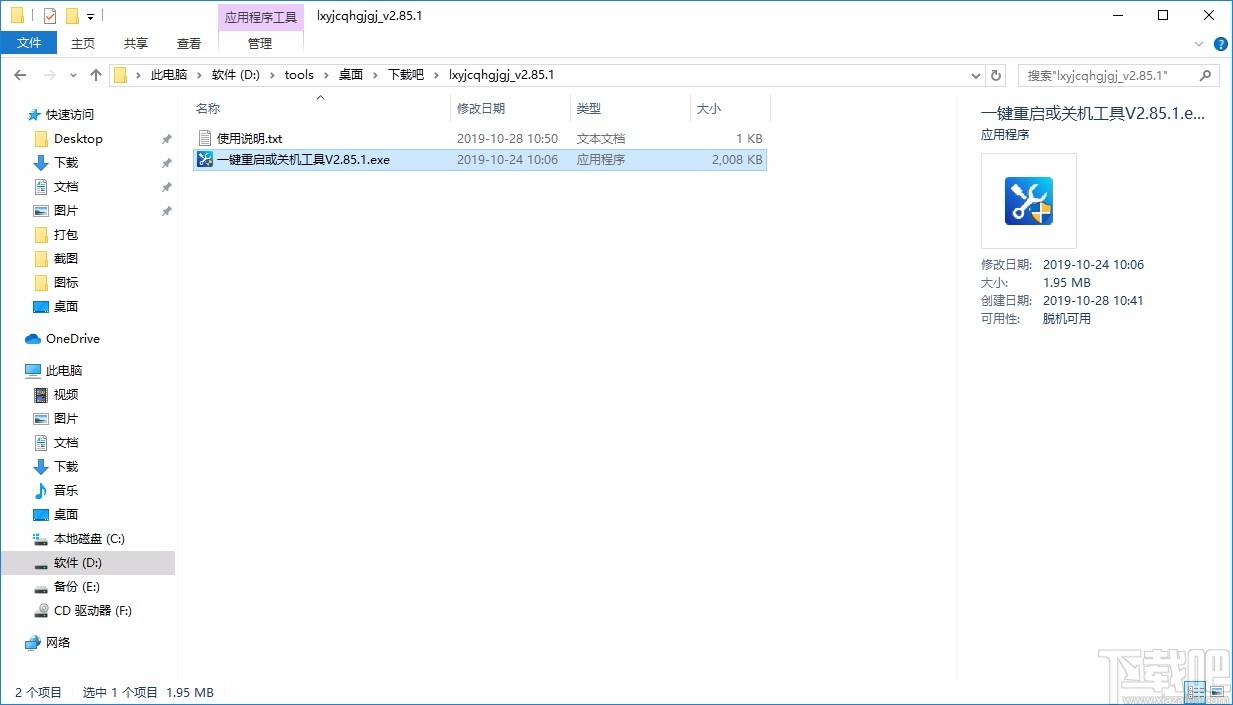Unpin 下载 from quick access

pyautogui.click(x=166, y=162)
